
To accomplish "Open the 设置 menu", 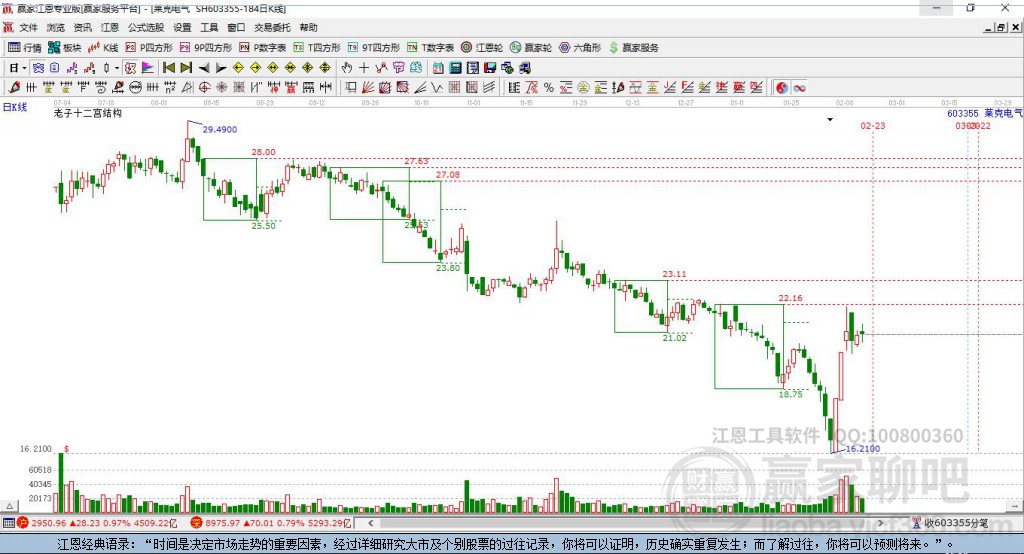I will pyautogui.click(x=182, y=27).
